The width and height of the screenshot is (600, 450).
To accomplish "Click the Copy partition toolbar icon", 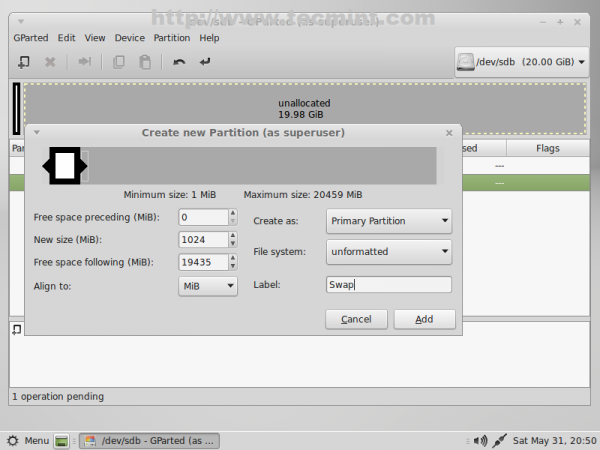I will click(x=119, y=62).
